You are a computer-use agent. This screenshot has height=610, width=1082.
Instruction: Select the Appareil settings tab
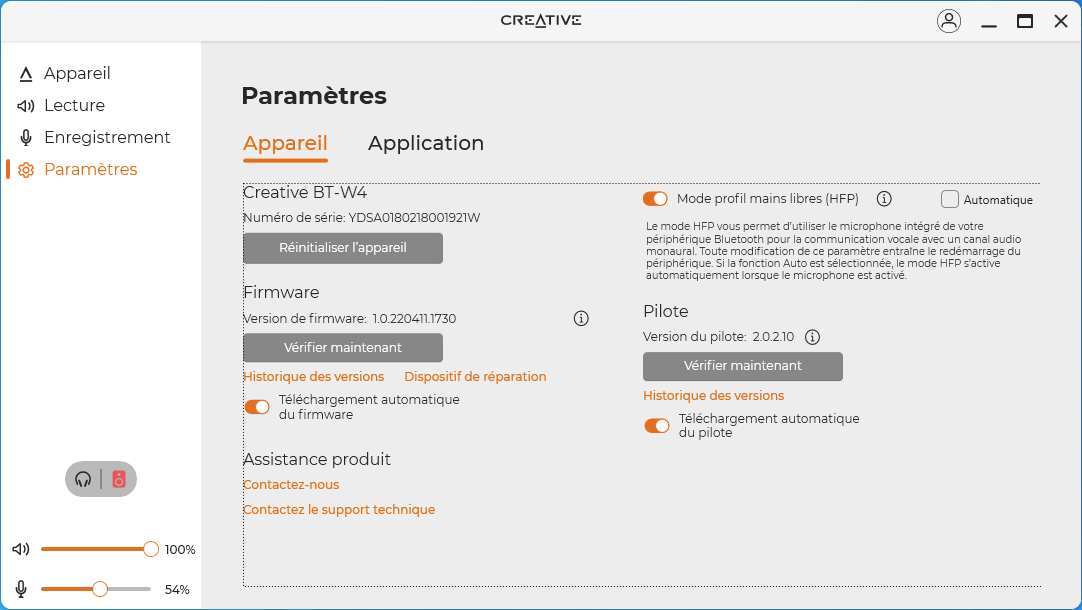tap(285, 144)
